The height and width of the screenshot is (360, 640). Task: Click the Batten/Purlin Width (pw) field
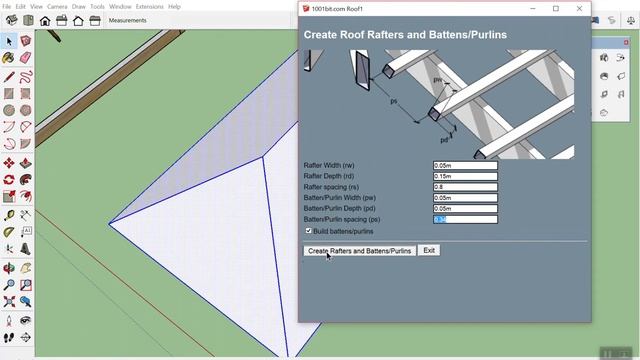pos(465,198)
